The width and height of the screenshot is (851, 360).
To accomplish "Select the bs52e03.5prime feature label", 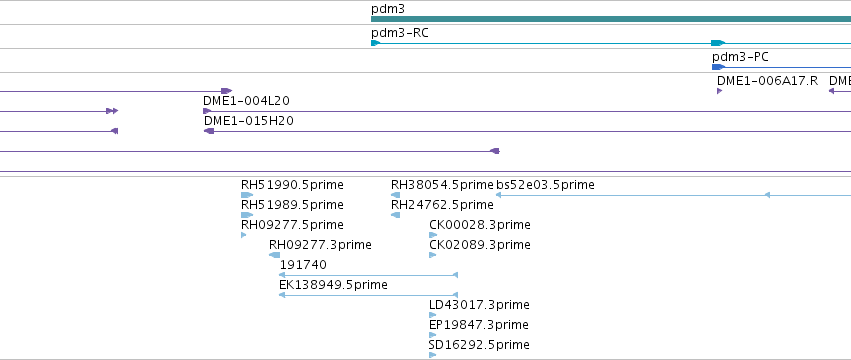I will pyautogui.click(x=545, y=185).
